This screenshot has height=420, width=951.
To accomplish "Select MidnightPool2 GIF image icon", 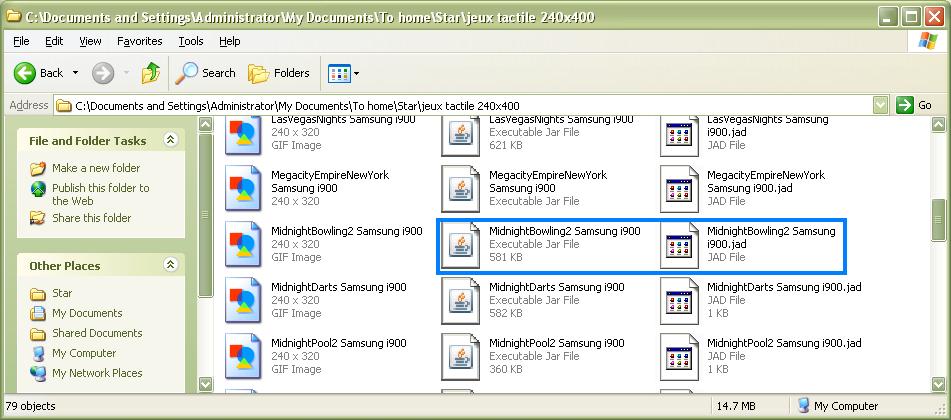I will coord(243,356).
